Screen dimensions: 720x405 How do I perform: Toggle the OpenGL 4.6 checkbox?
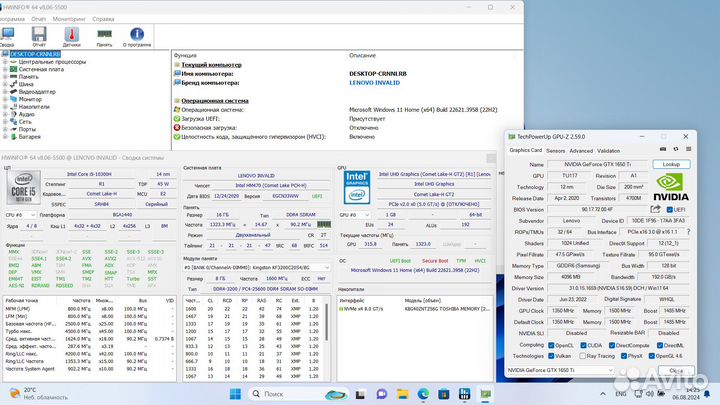point(652,356)
